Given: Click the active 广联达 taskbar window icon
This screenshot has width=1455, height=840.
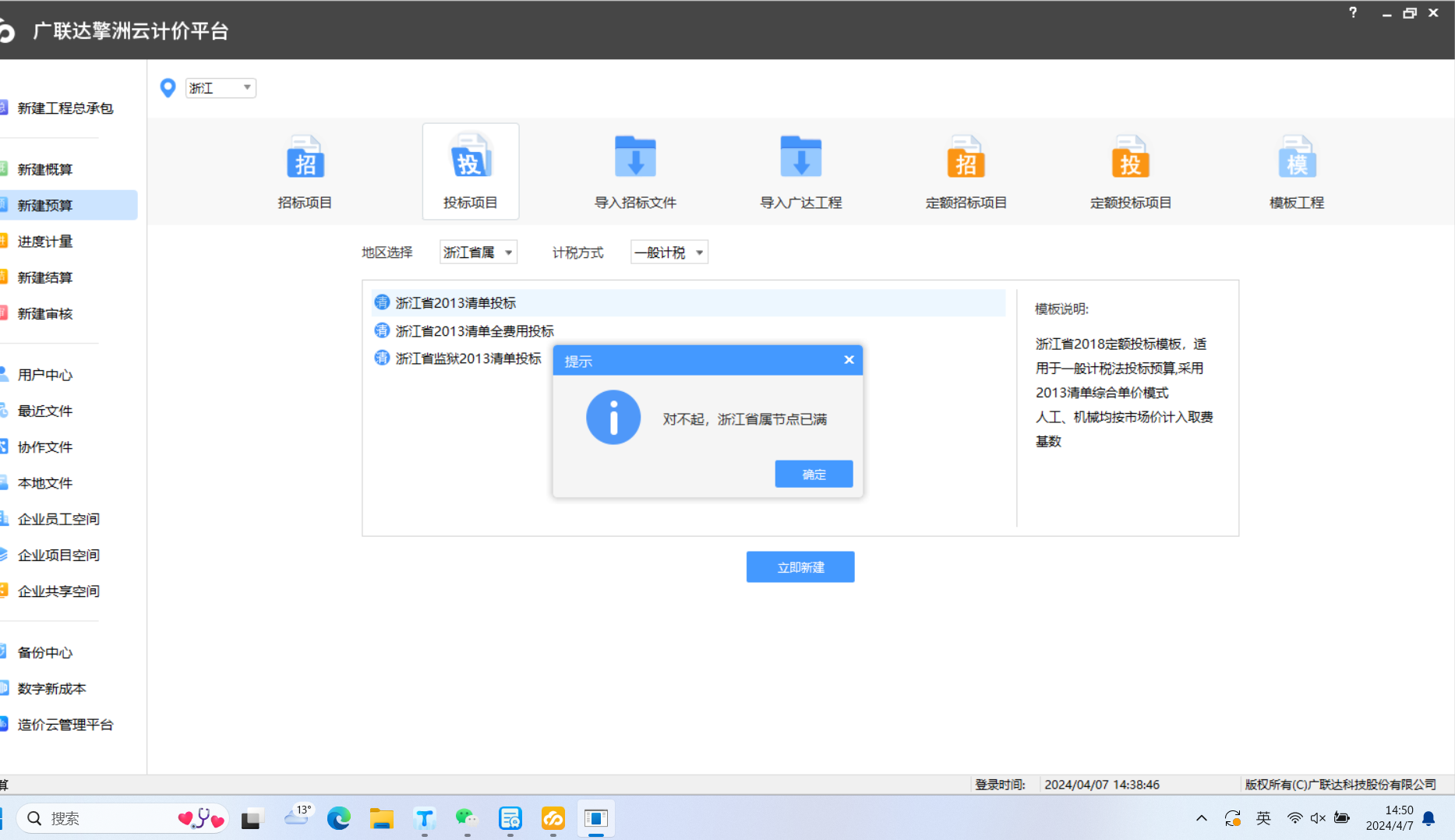Looking at the screenshot, I should [596, 818].
